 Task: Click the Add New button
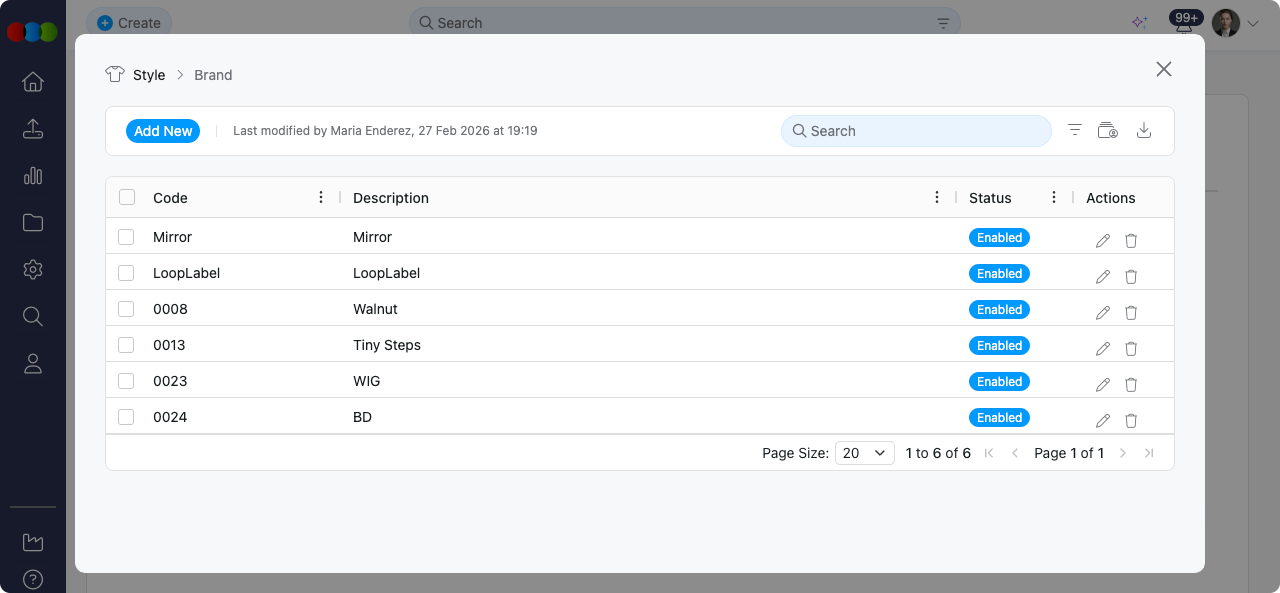coord(163,131)
